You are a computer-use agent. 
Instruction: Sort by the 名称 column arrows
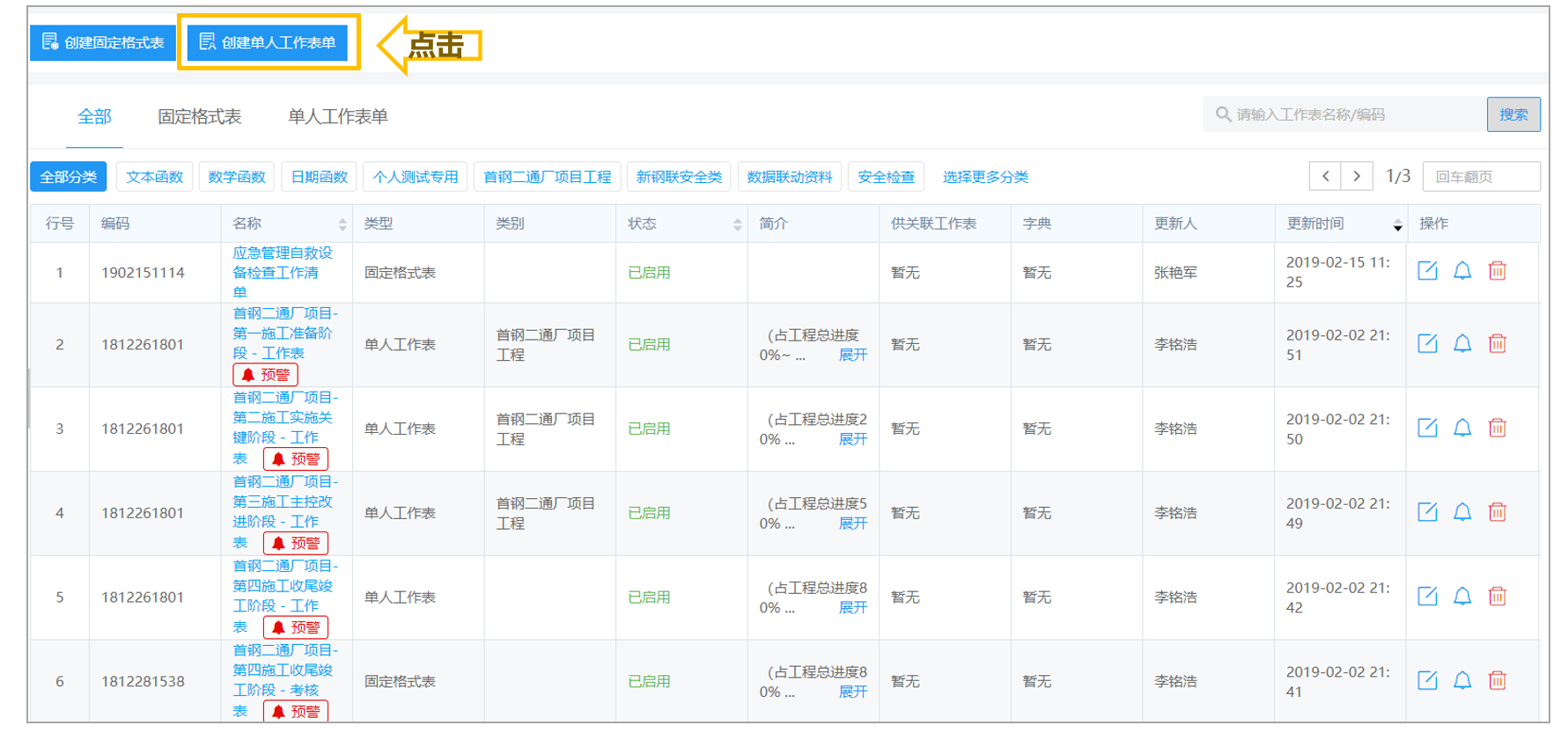[342, 224]
